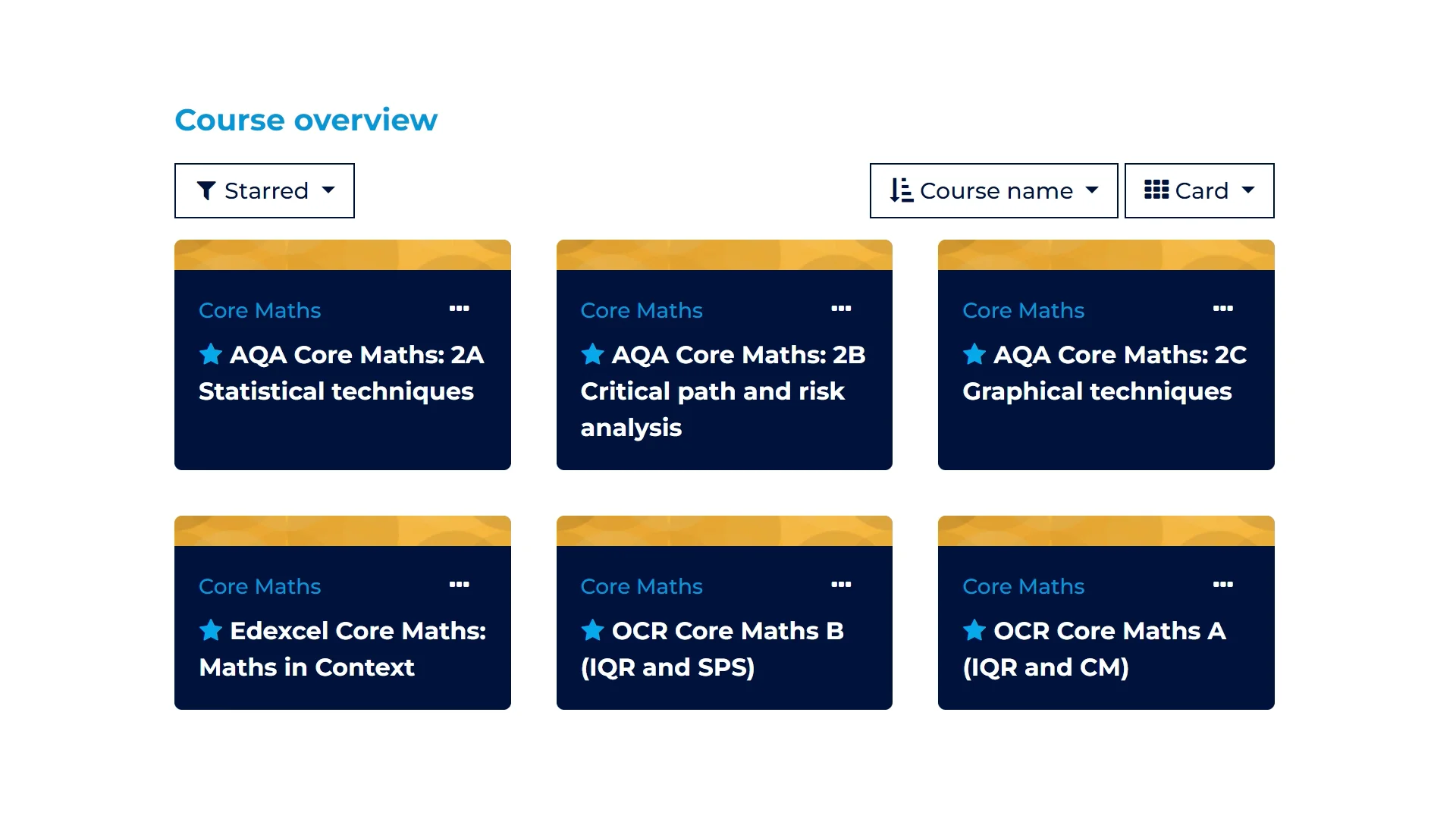Open the Card view layout dropdown

[x=1199, y=190]
